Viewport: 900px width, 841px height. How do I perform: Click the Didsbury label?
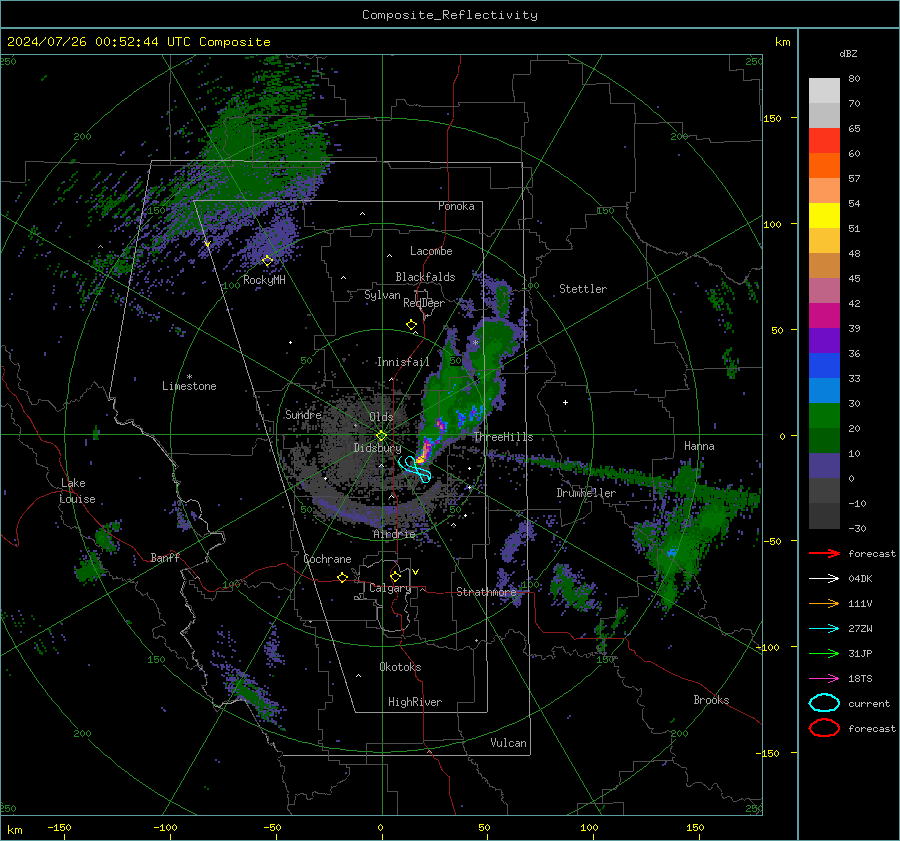[377, 448]
